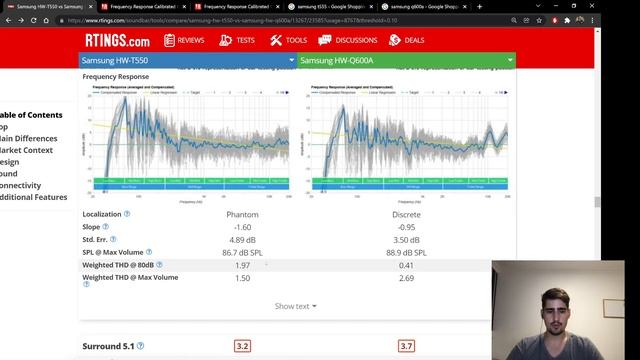
Task: Open the Tools menu
Action: [x=288, y=40]
